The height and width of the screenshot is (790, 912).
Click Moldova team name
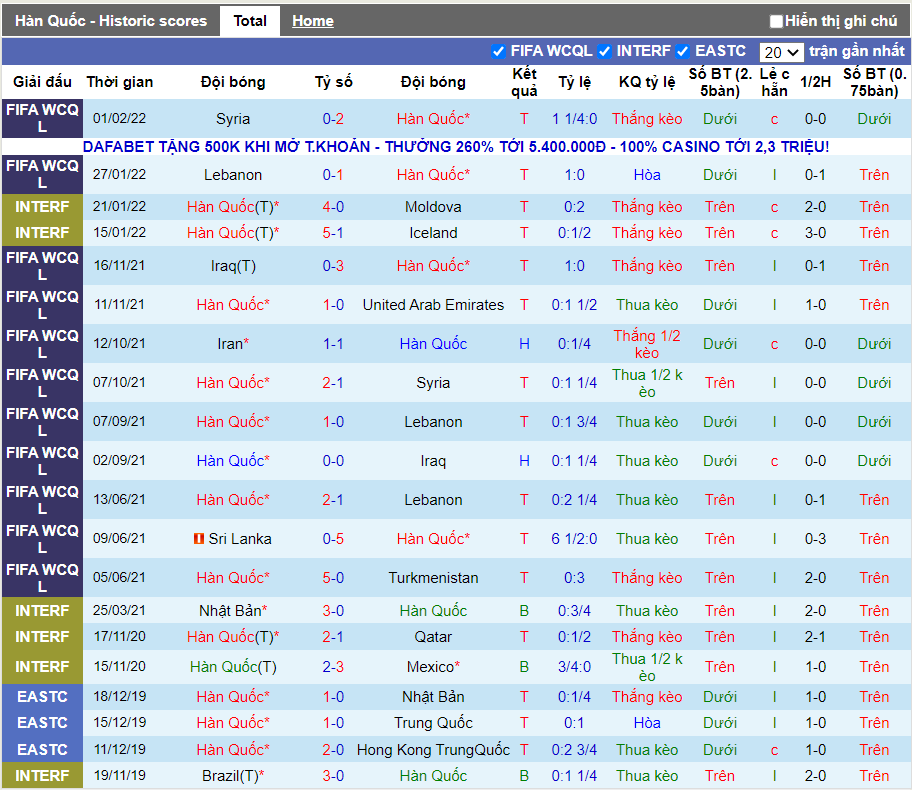click(433, 207)
